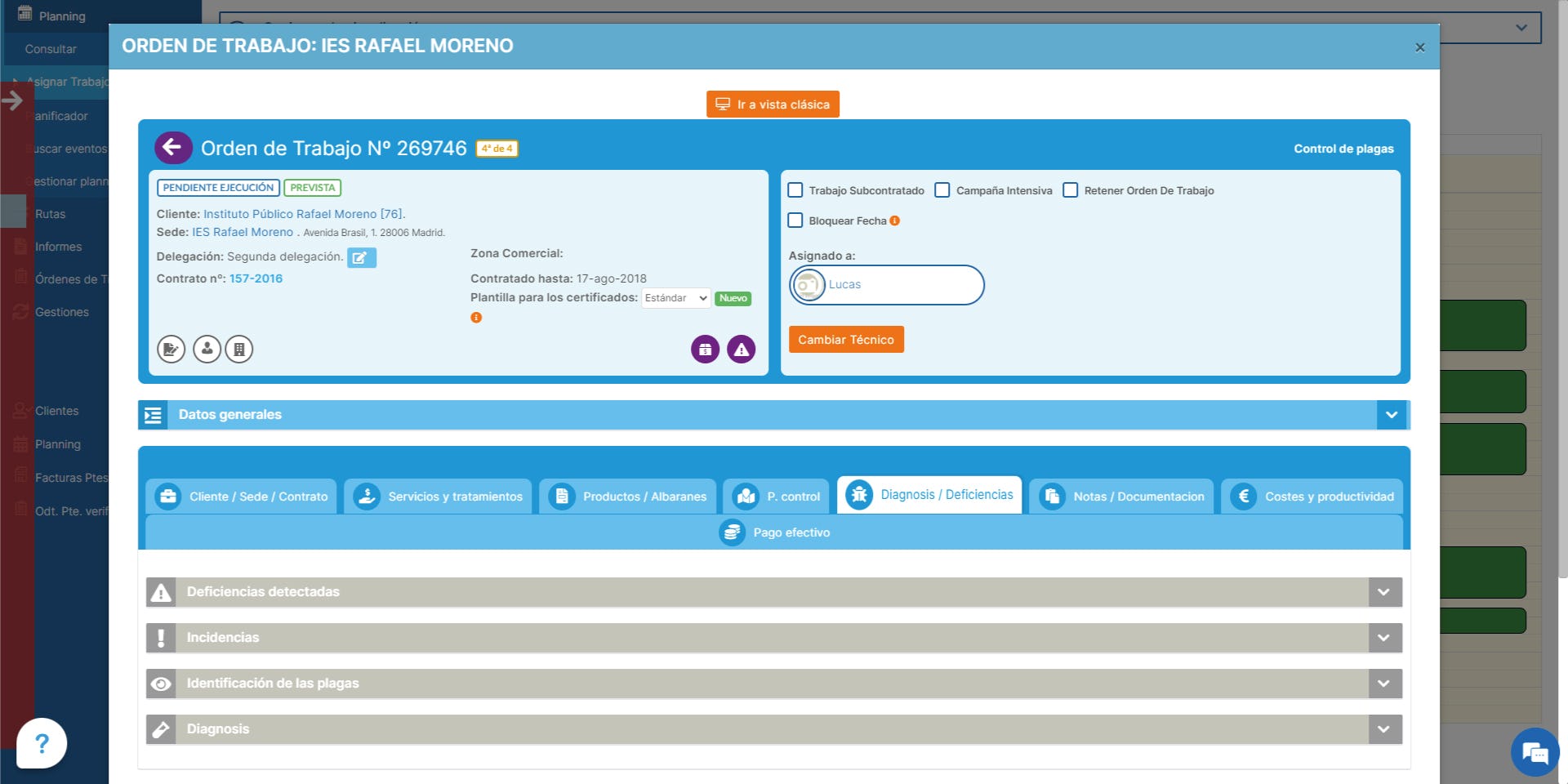Select the Productos / Albaranes tab
This screenshot has height=784, width=1568.
(x=627, y=497)
